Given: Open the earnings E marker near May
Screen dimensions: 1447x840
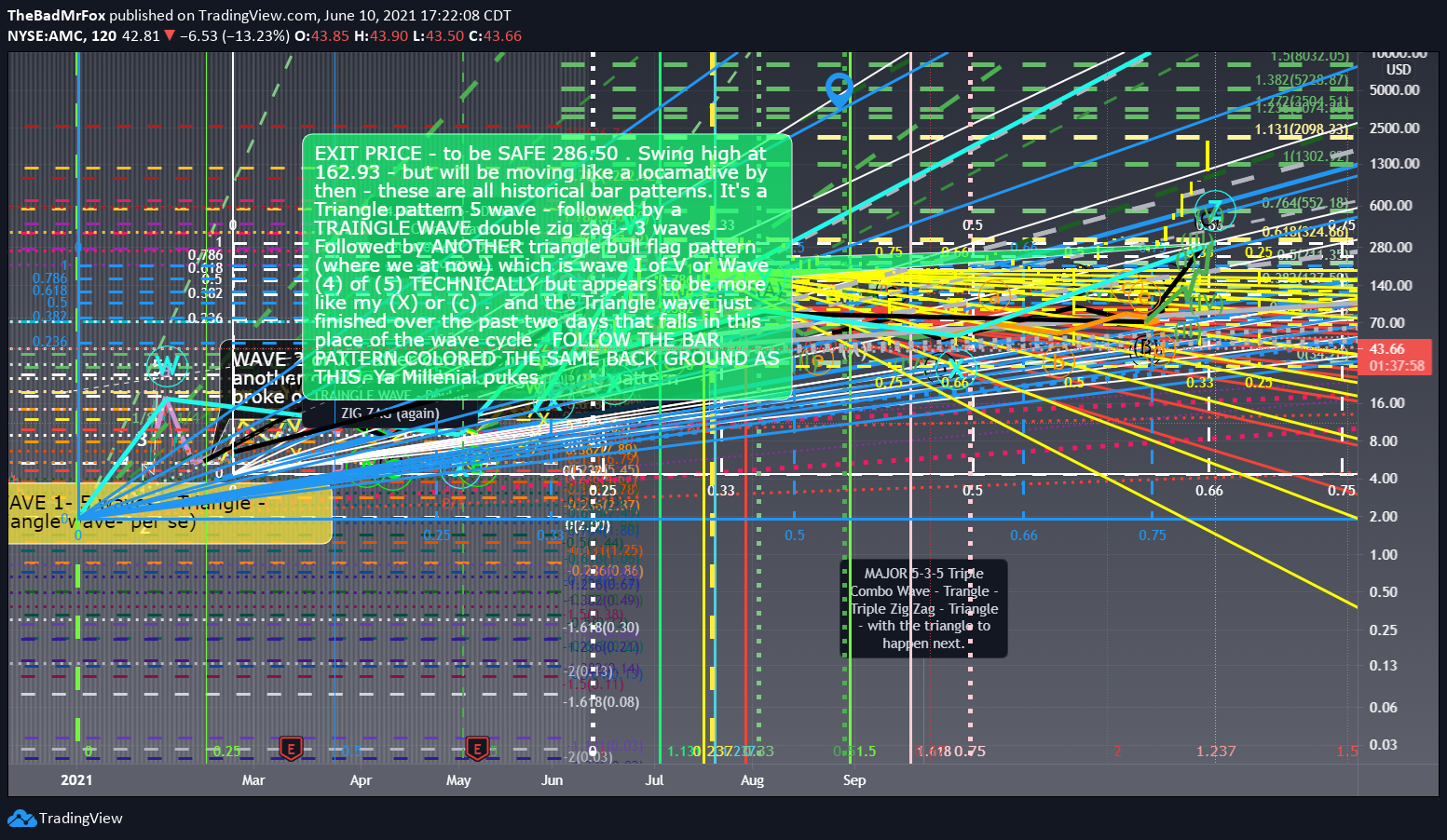Looking at the screenshot, I should (x=478, y=748).
